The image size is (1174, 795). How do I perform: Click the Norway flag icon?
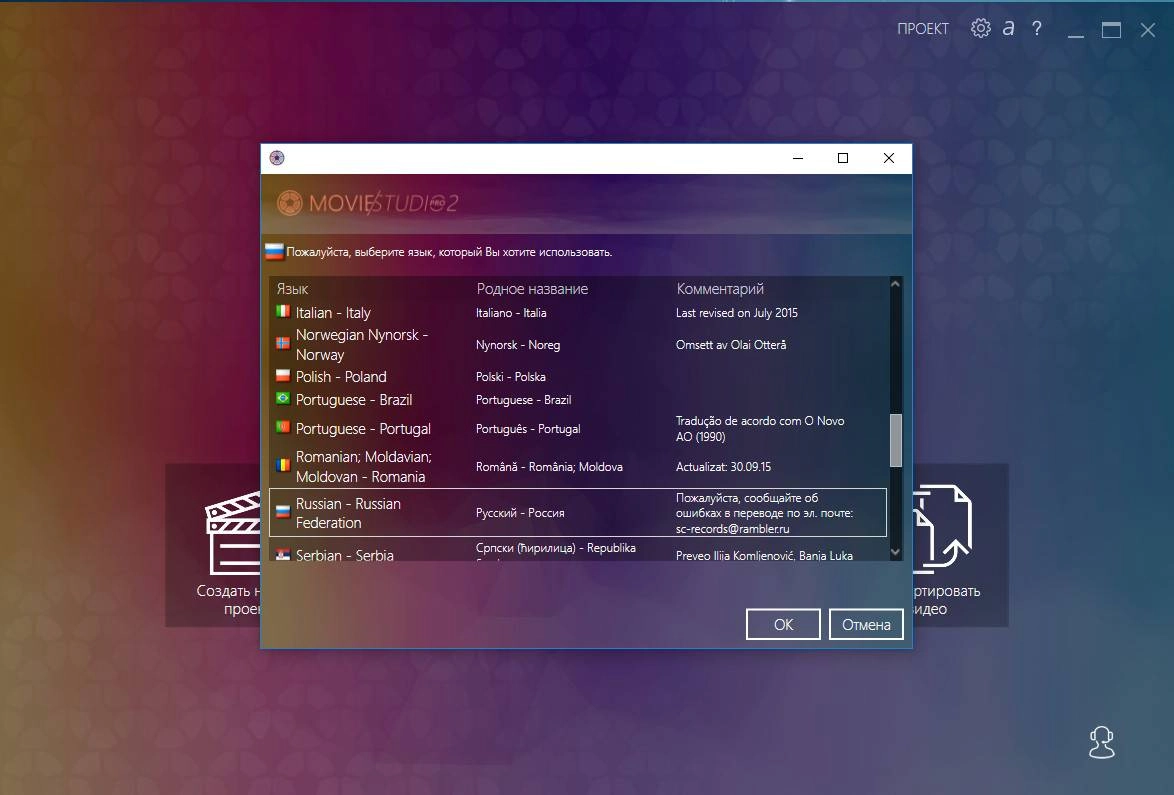pos(283,343)
